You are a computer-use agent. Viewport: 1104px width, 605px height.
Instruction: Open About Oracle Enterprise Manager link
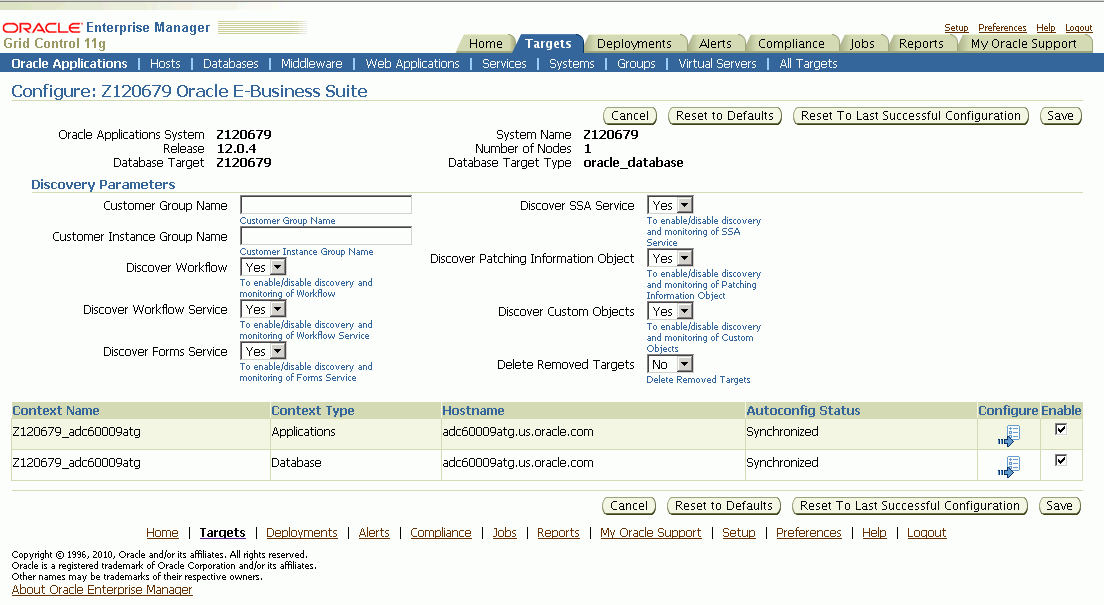102,590
